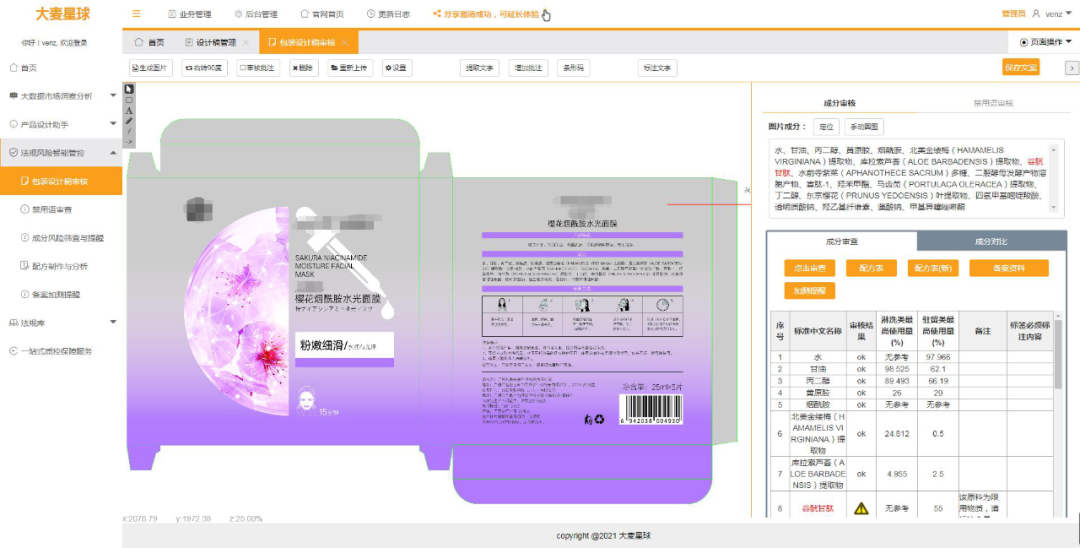Select 包装设计稿审核 sidebar item
The height and width of the screenshot is (548, 1080).
[x=61, y=181]
